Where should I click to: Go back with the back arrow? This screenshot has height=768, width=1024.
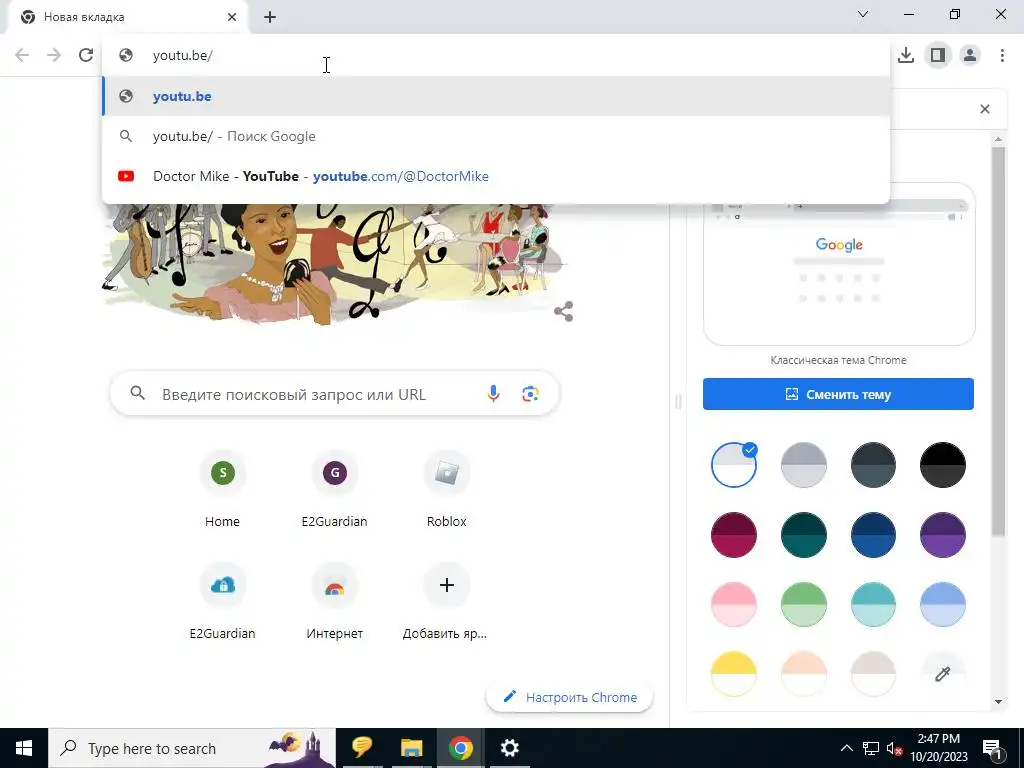click(x=22, y=56)
